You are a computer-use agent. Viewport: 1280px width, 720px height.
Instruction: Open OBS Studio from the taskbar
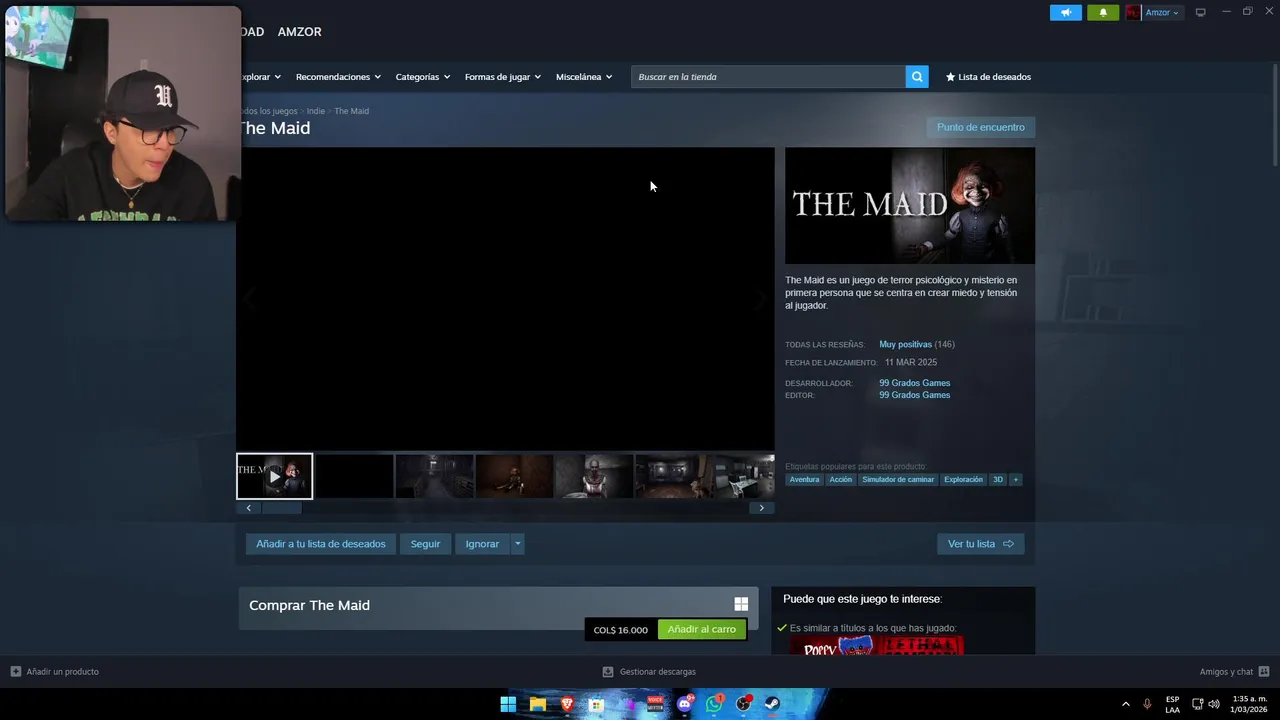click(744, 704)
